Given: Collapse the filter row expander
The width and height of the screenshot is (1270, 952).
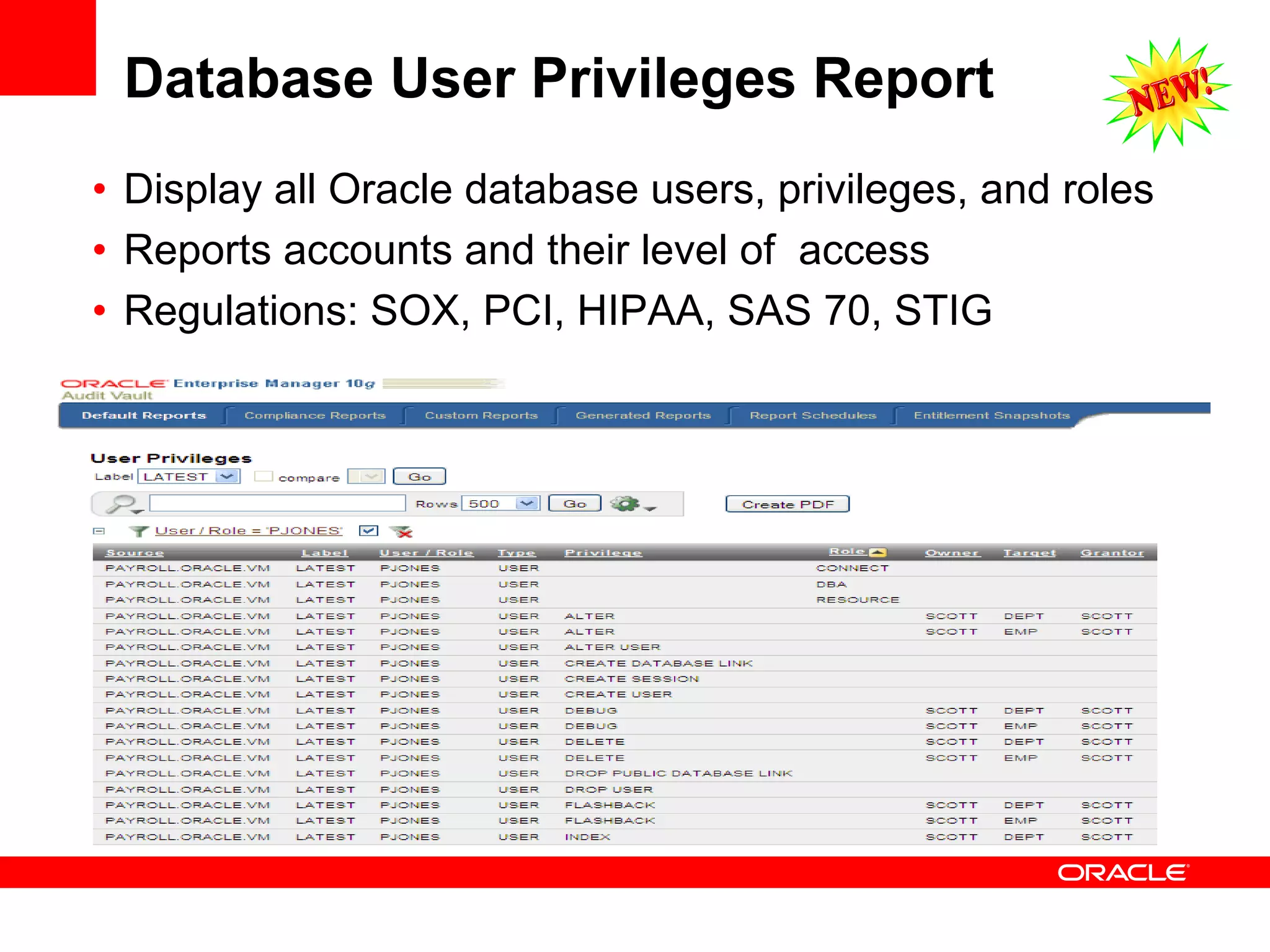Looking at the screenshot, I should tap(99, 531).
